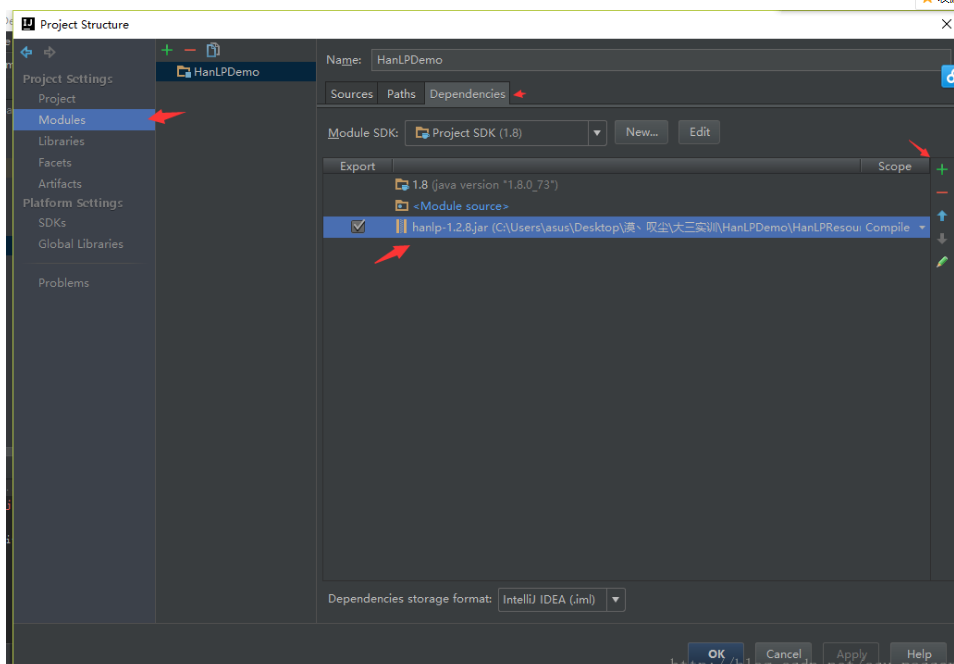
Task: Select HanLPDemo in module list
Action: click(236, 72)
